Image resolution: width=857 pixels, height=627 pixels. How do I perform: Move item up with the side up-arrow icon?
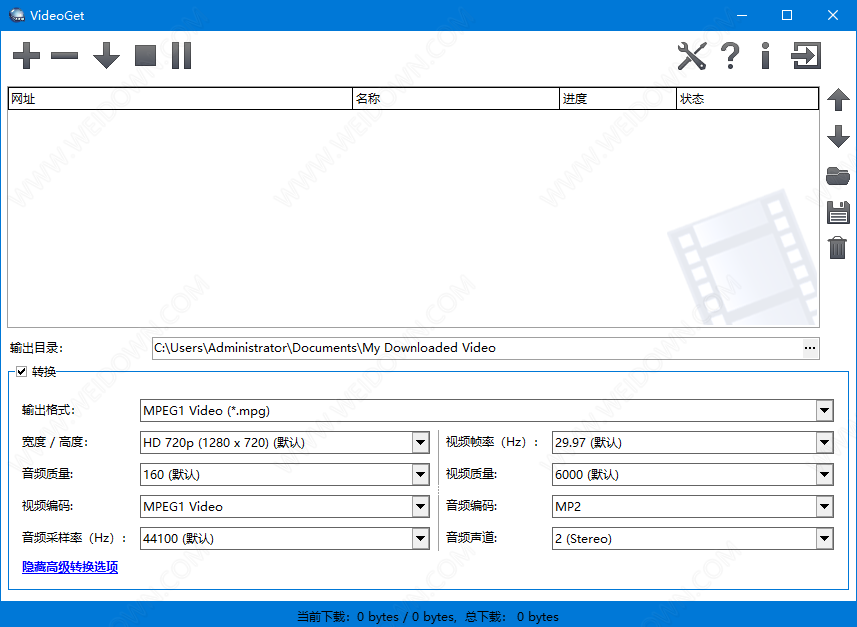pyautogui.click(x=838, y=100)
